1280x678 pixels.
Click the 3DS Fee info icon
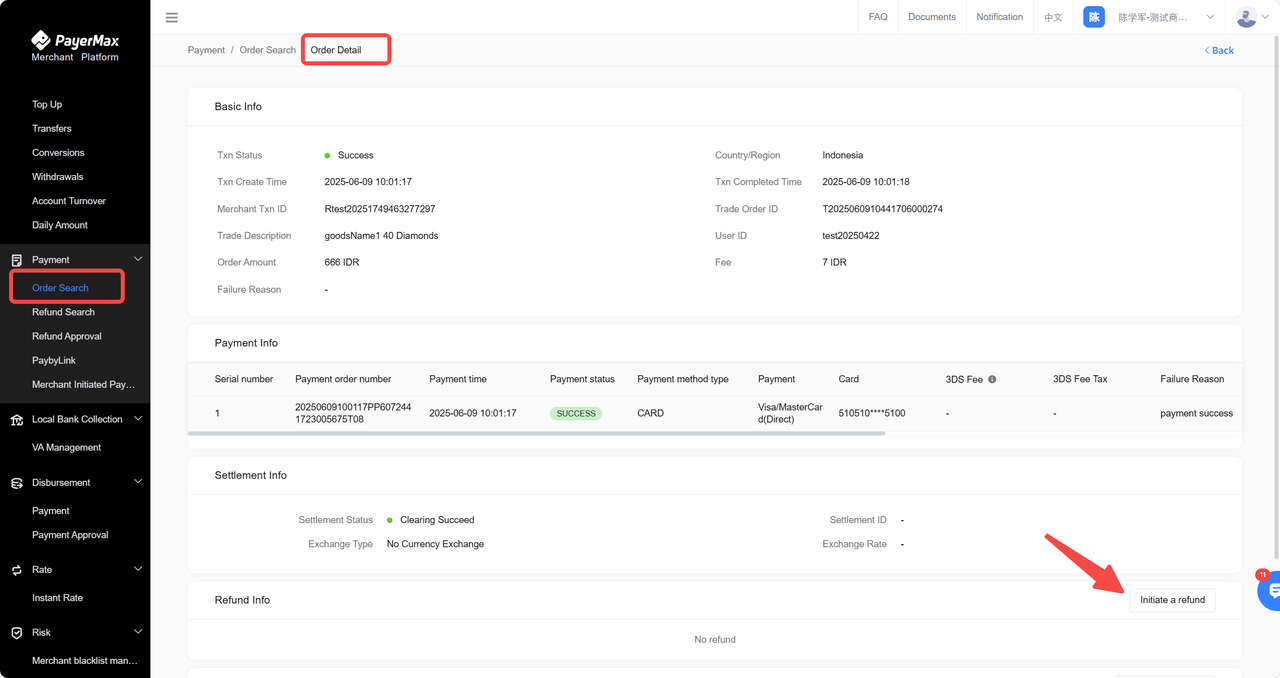point(992,380)
